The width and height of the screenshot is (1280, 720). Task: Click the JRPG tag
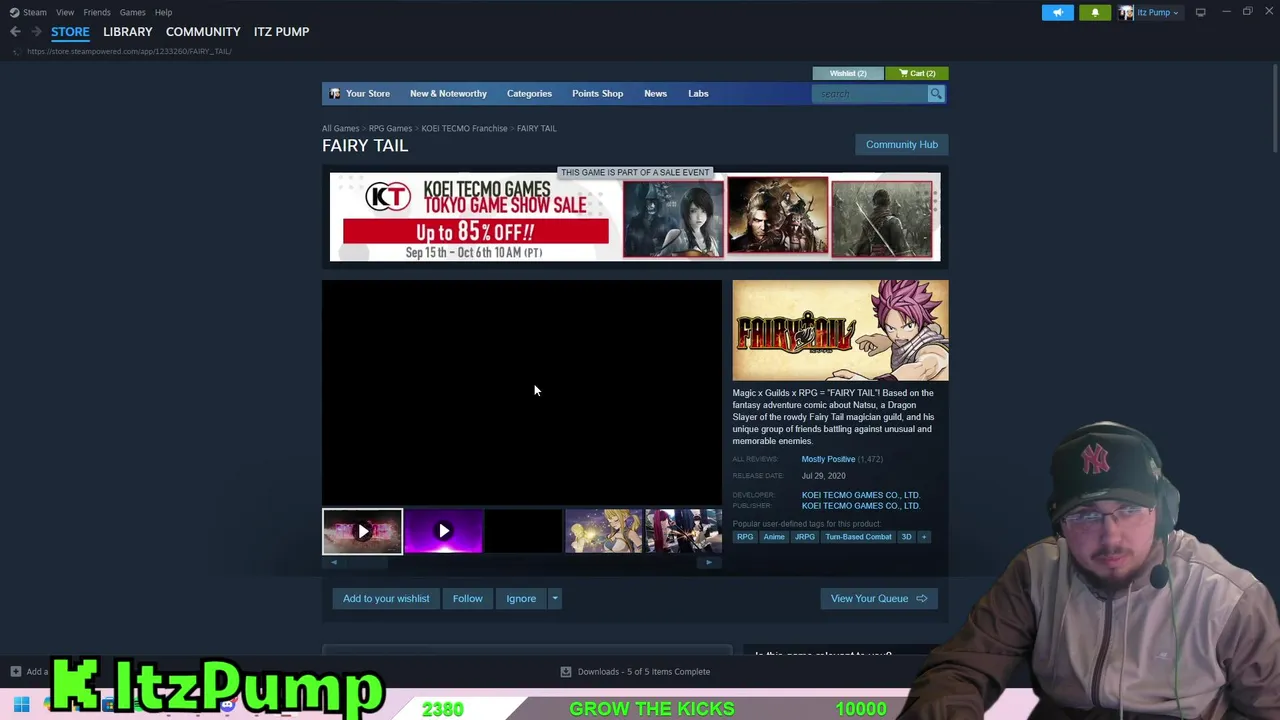pyautogui.click(x=805, y=537)
